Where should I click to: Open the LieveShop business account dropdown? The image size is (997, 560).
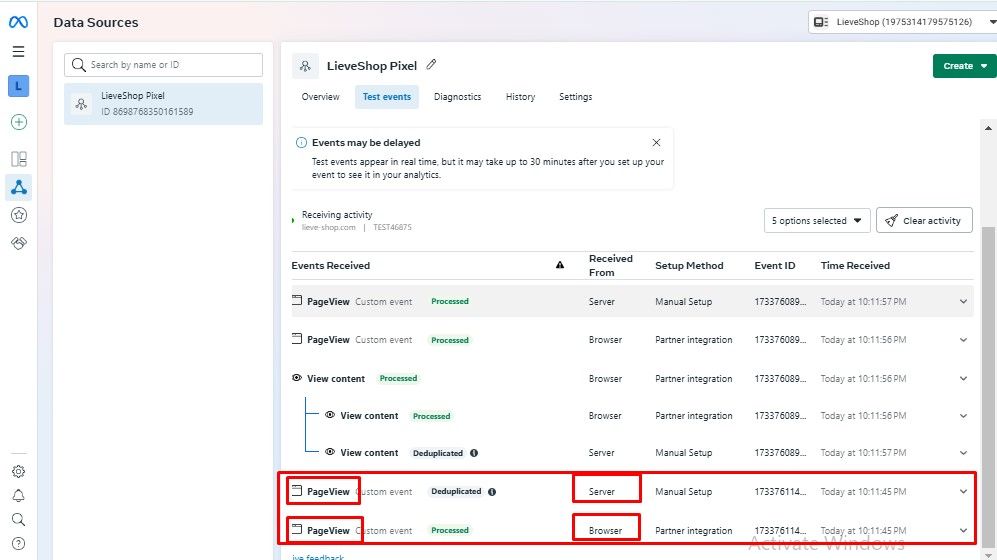(x=904, y=22)
